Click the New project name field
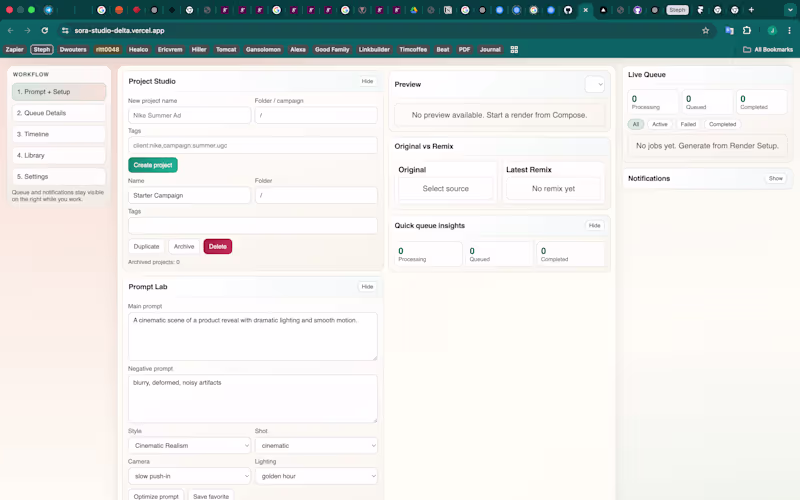The height and width of the screenshot is (500, 800). tap(189, 115)
